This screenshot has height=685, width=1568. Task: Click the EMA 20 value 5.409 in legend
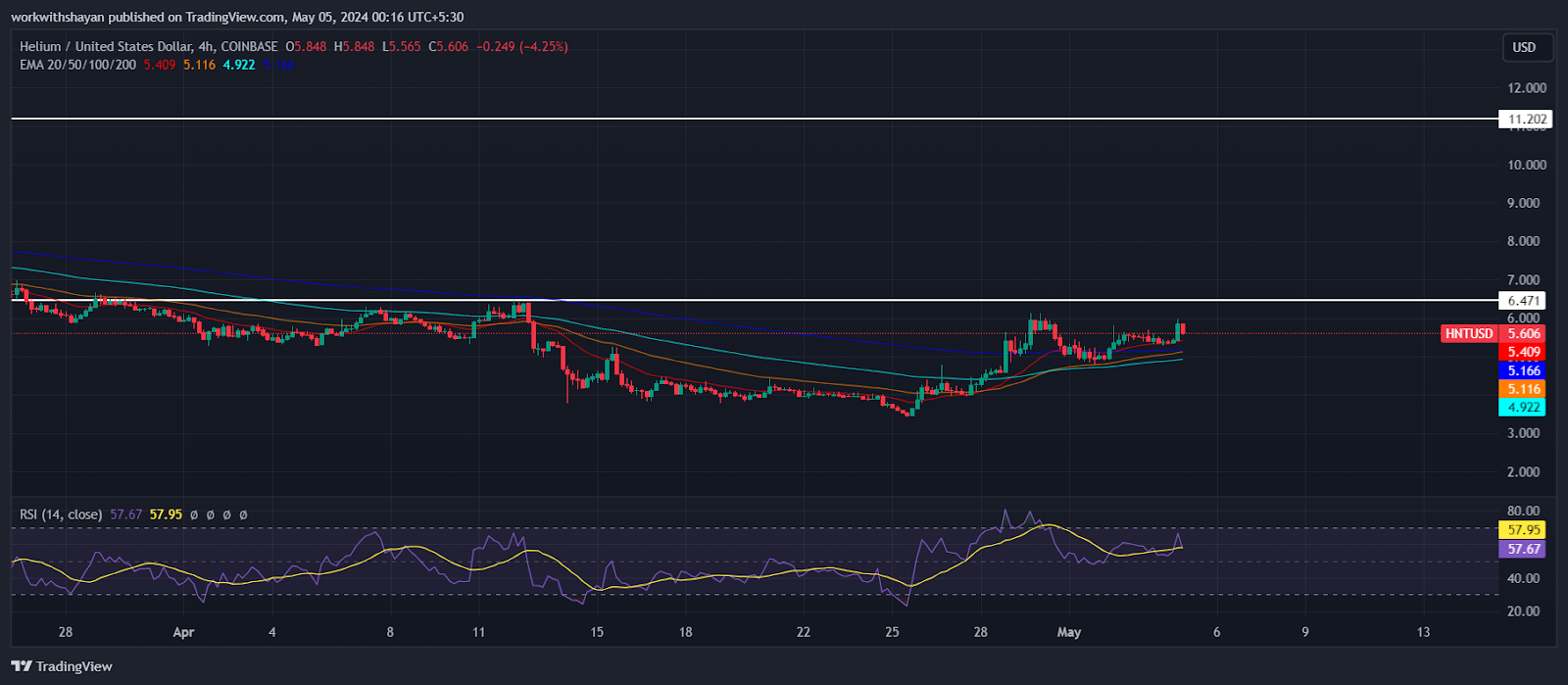[160, 65]
